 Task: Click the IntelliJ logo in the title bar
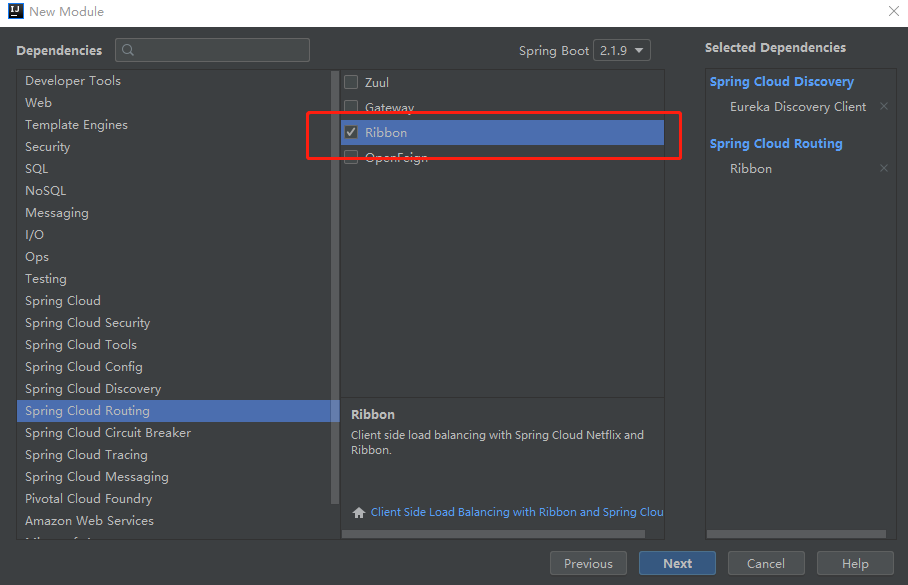click(x=15, y=12)
